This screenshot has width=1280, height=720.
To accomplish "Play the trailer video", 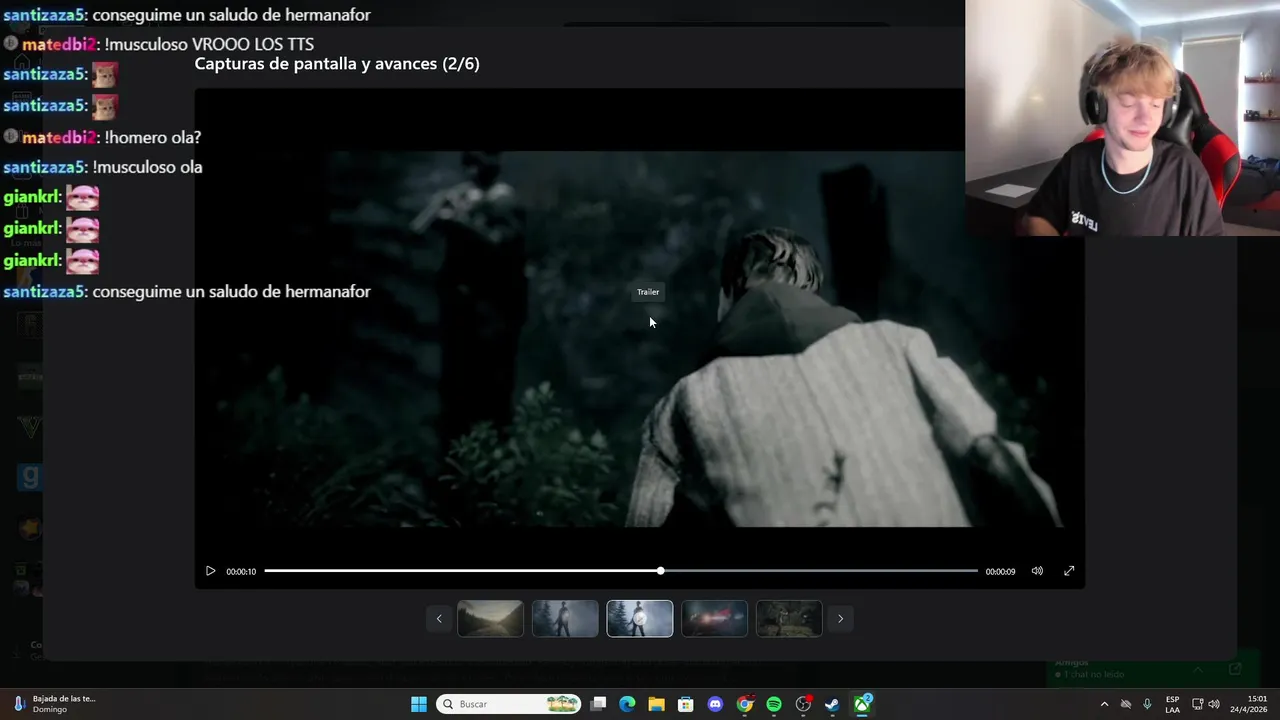I will pyautogui.click(x=210, y=571).
